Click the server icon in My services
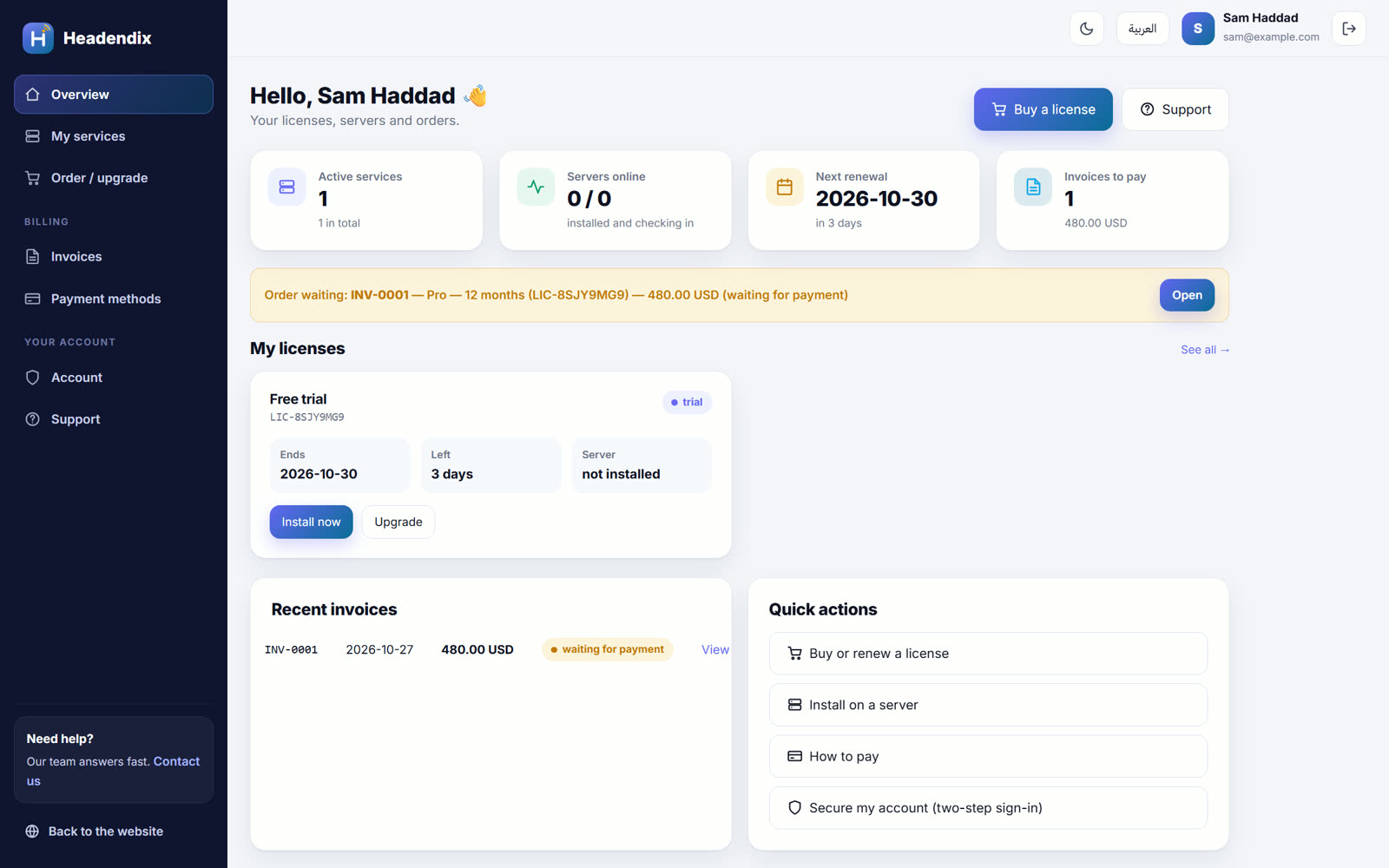 33,136
